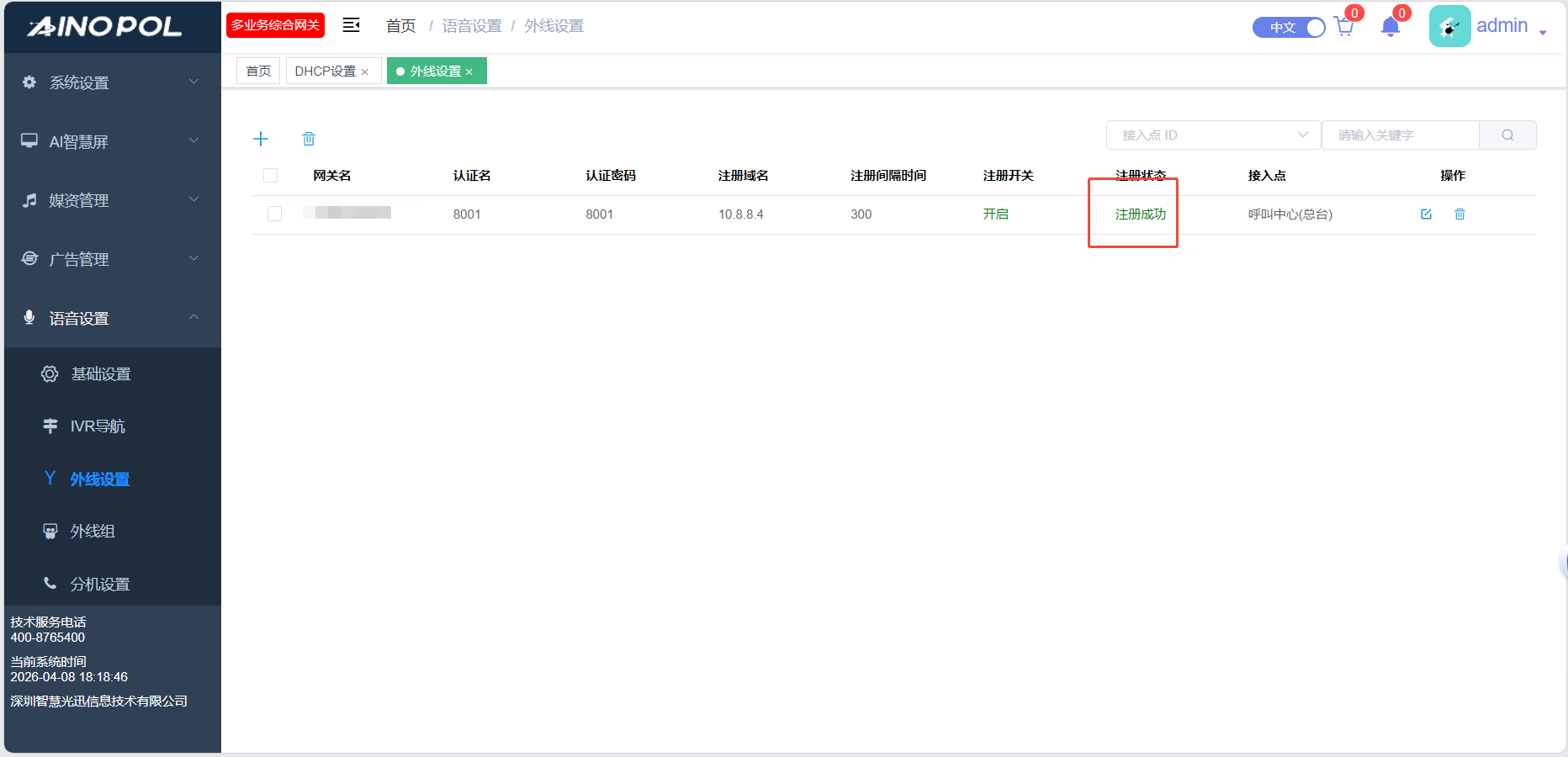Click the plus icon to add trunk
The width and height of the screenshot is (1568, 757).
(x=261, y=139)
